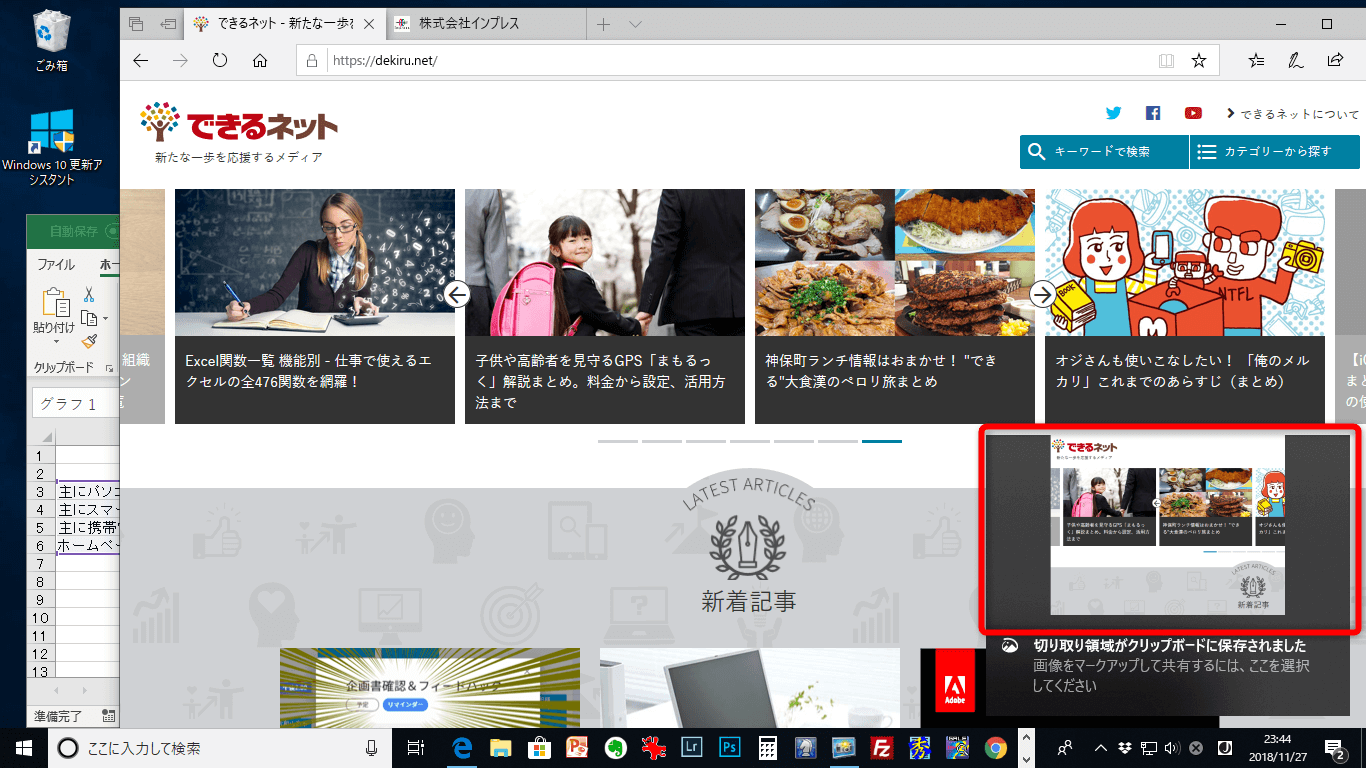Image resolution: width=1366 pixels, height=768 pixels.
Task: Click the キーワードで検索 search button
Action: [x=1104, y=152]
